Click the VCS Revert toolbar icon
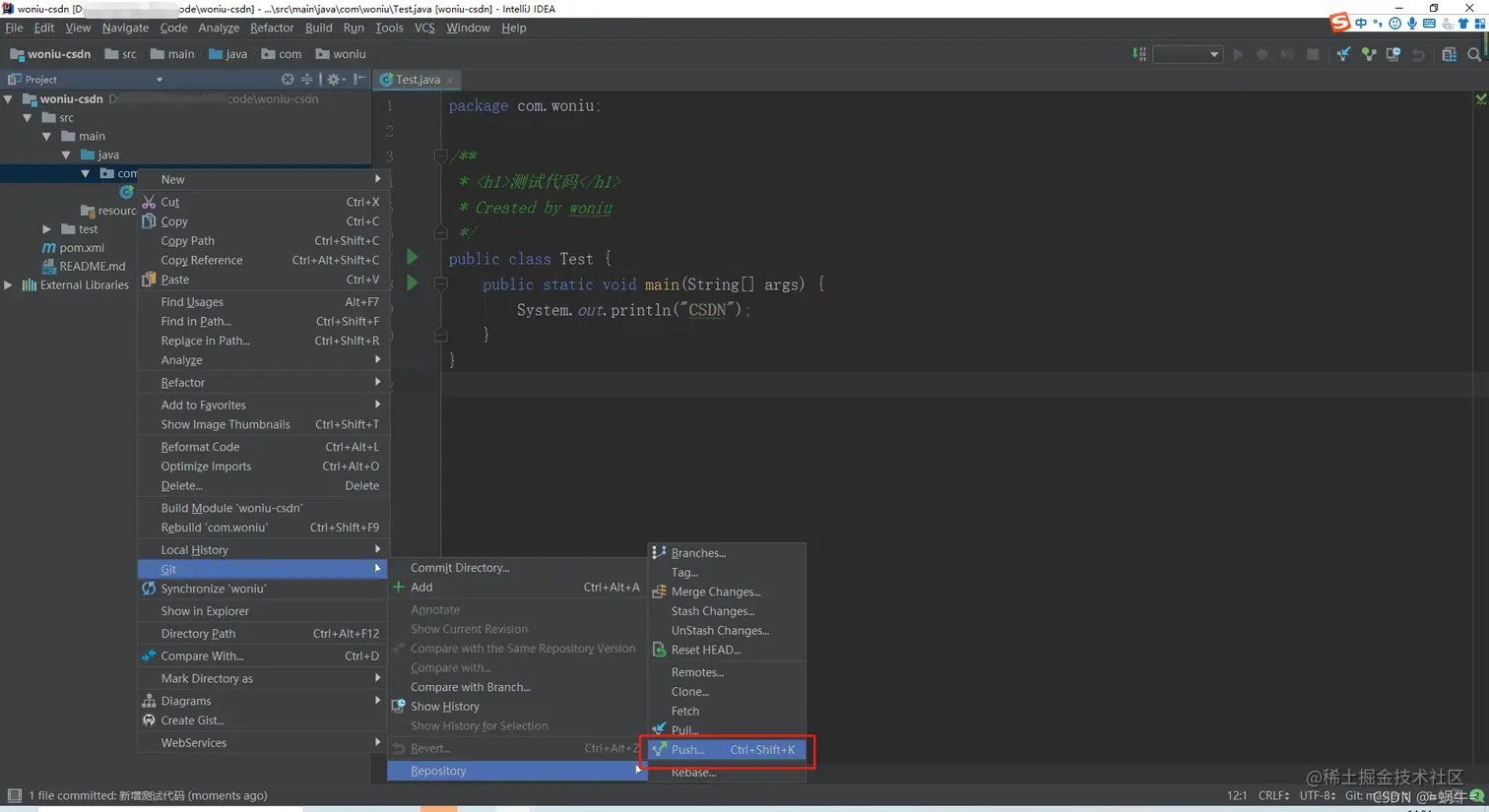The height and width of the screenshot is (812, 1489). (x=1418, y=54)
